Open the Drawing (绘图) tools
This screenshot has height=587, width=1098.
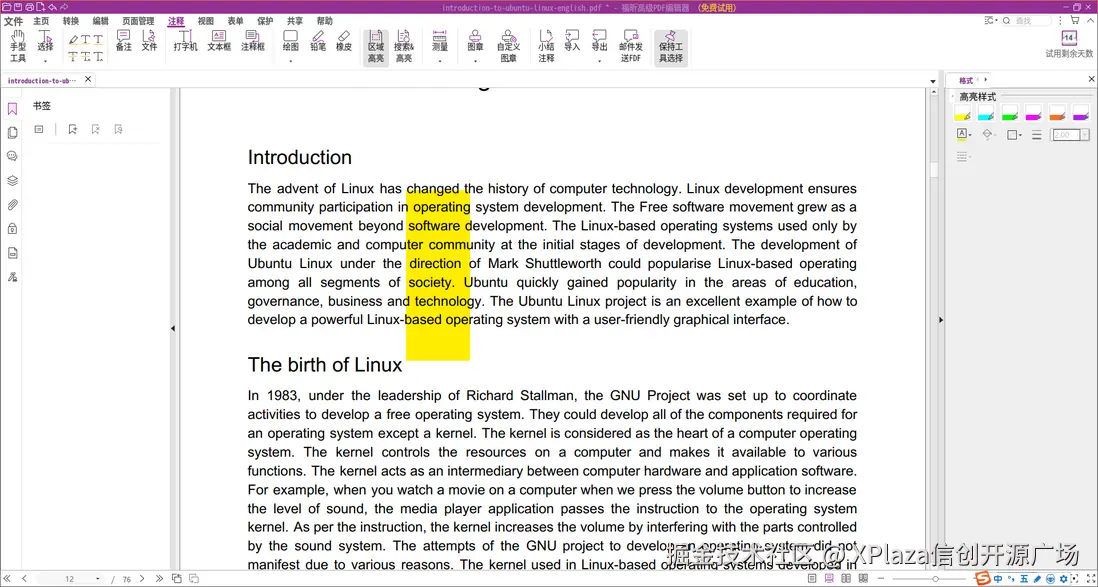pyautogui.click(x=291, y=41)
